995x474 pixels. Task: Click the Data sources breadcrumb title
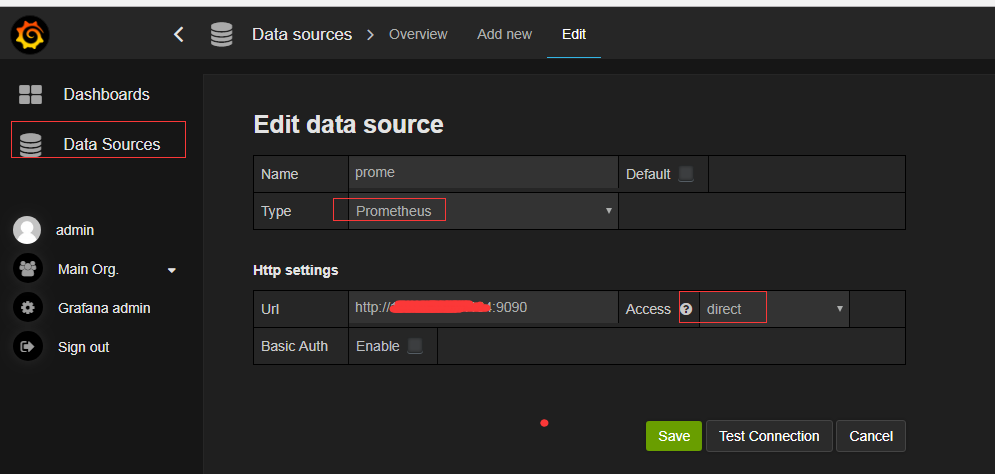pos(302,34)
